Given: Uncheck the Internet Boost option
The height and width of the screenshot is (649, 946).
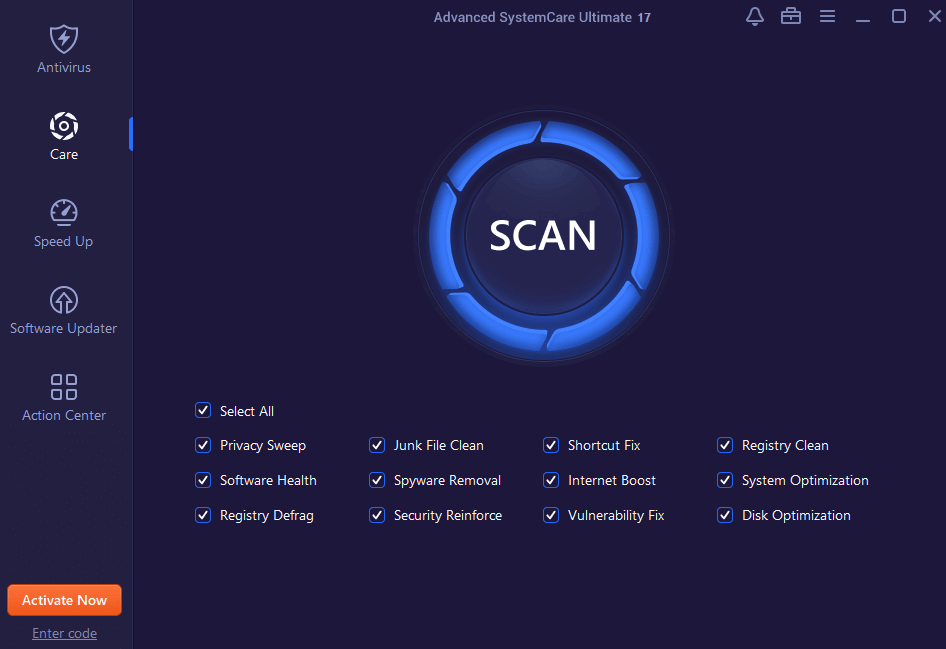Looking at the screenshot, I should (551, 480).
